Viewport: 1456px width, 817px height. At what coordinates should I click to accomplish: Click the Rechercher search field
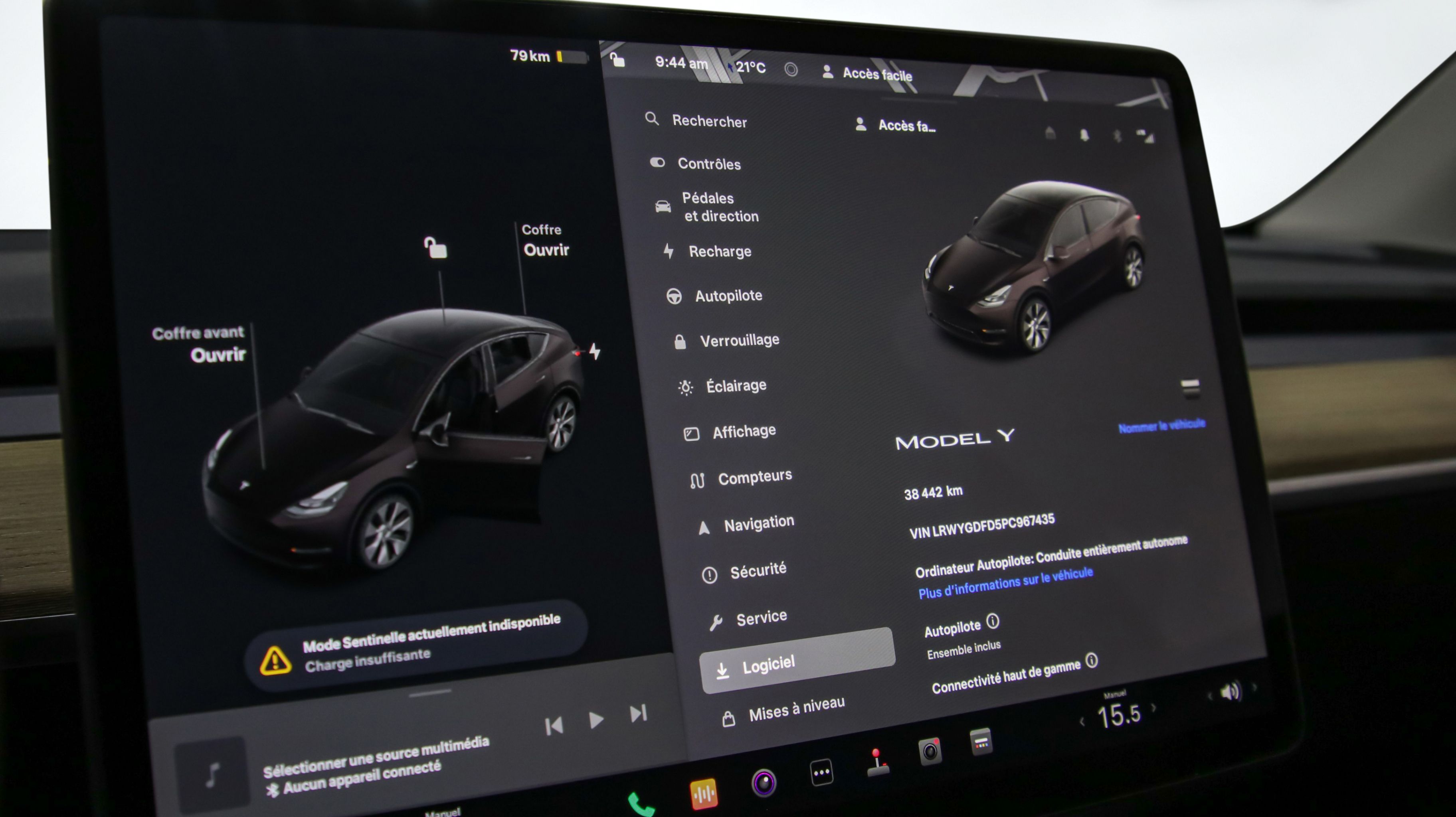(x=709, y=121)
